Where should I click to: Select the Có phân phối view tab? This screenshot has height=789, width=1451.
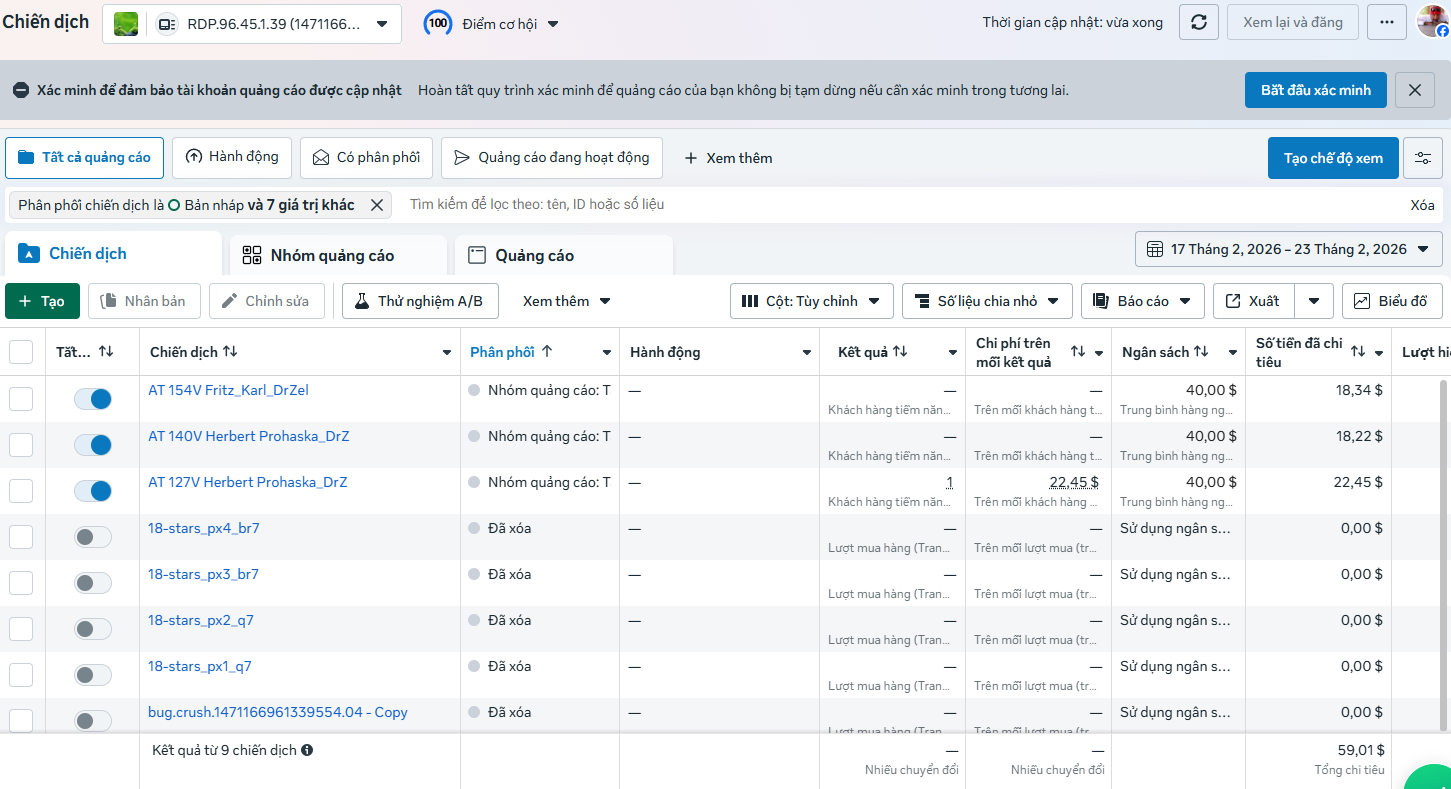coord(366,158)
